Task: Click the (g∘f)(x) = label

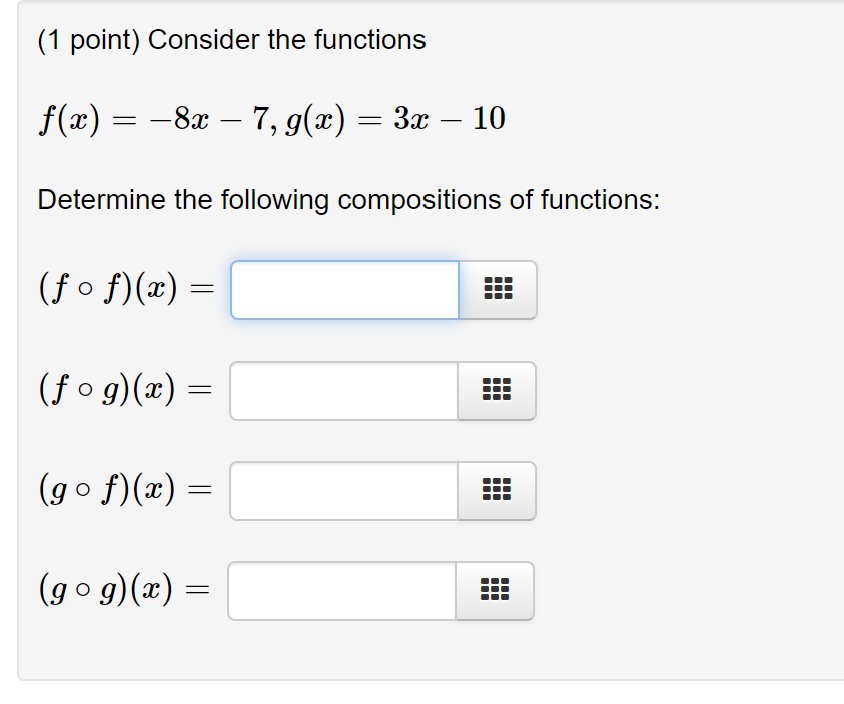Action: point(125,490)
